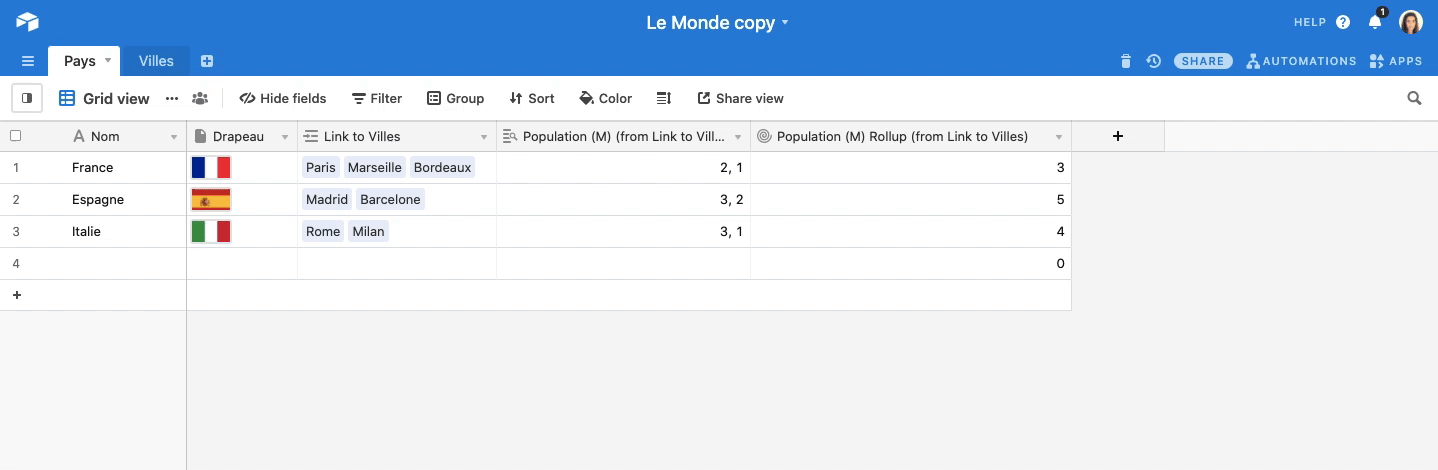Open the France flag thumbnail
The image size is (1438, 470).
click(x=211, y=167)
